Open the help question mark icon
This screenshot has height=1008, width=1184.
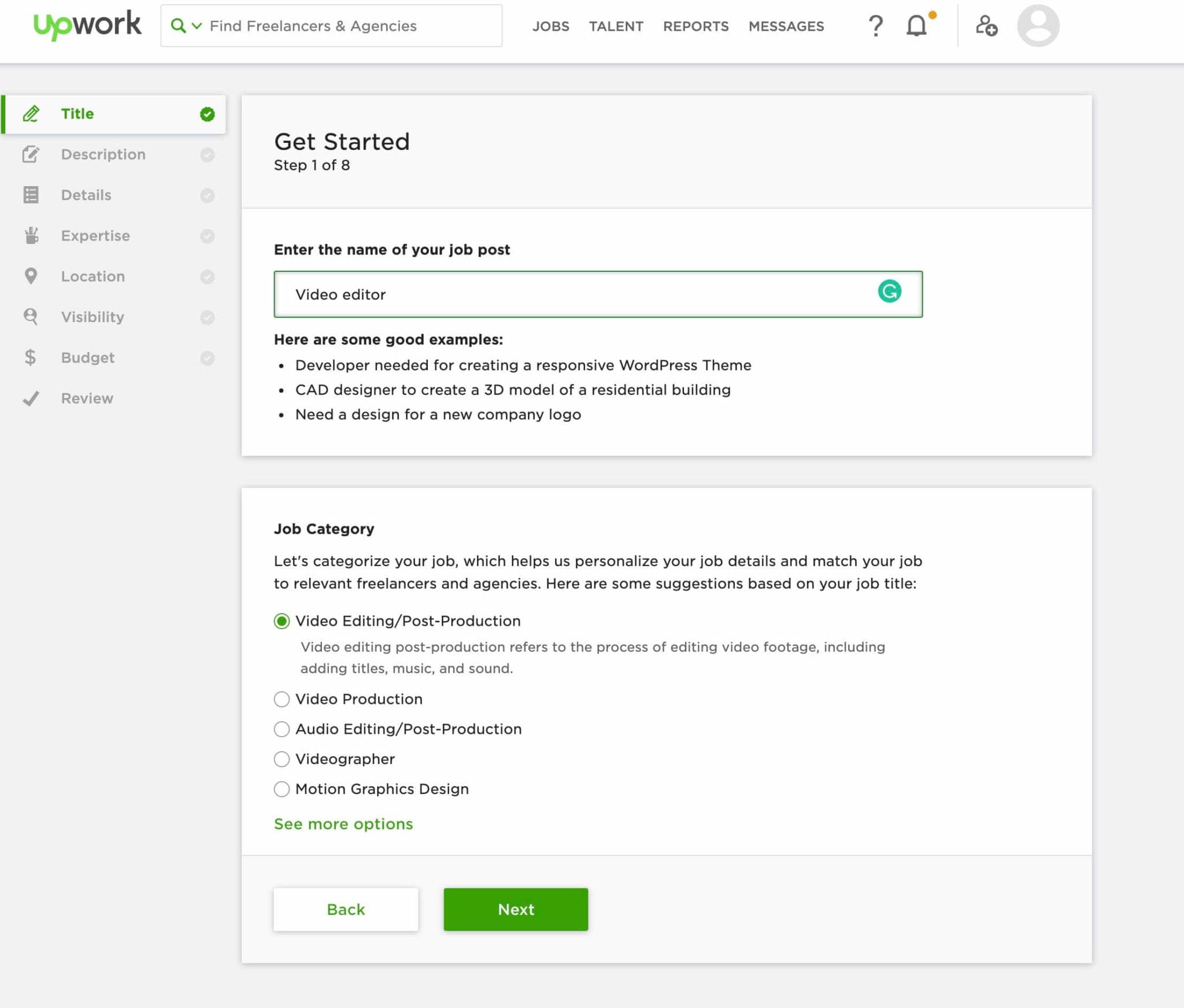(x=875, y=26)
